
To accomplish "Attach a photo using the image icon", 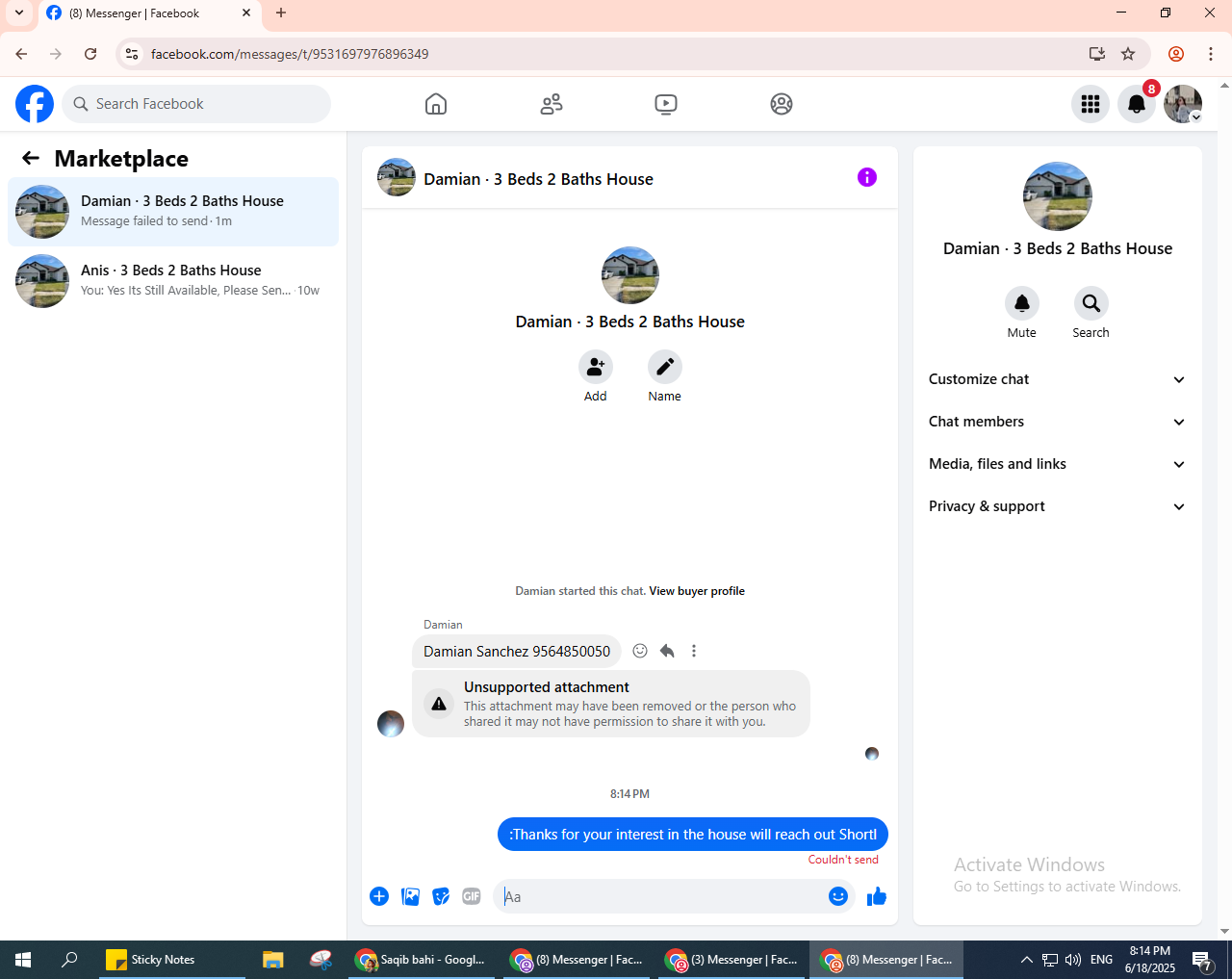I will (x=410, y=896).
